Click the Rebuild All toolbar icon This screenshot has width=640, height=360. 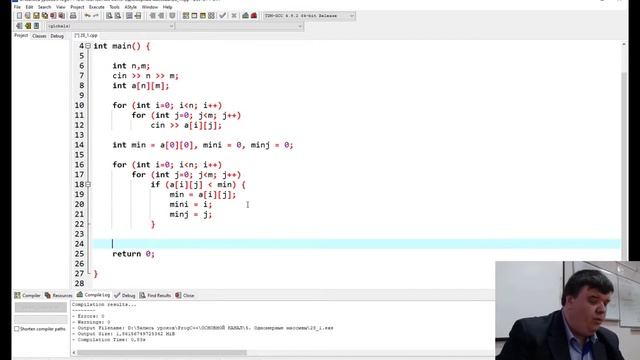click(x=211, y=16)
